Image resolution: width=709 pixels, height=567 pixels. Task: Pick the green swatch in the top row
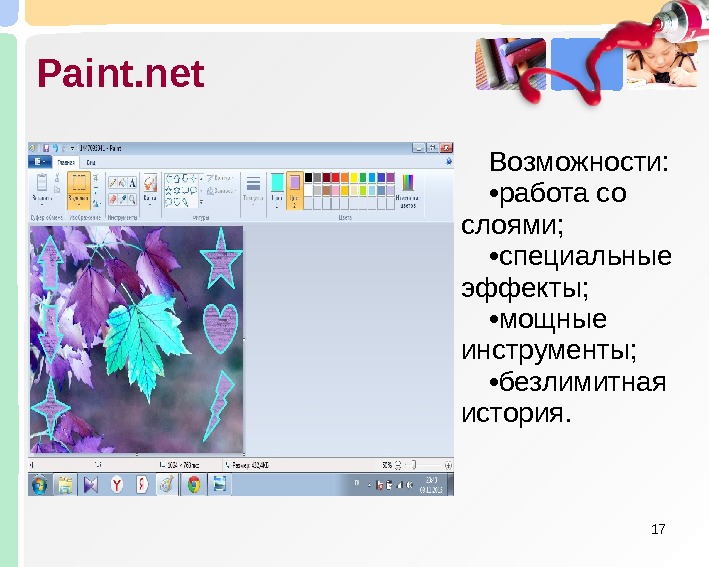[363, 178]
